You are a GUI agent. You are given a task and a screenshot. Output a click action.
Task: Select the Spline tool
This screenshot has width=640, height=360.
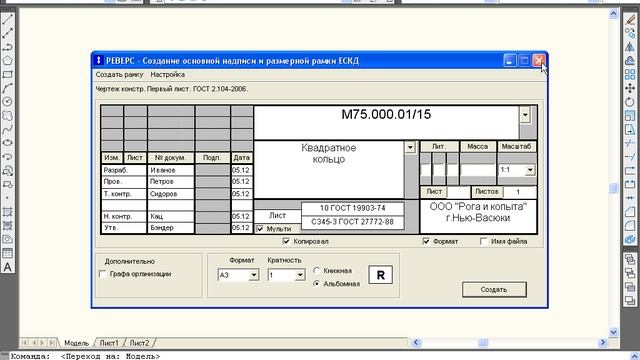coord(7,129)
